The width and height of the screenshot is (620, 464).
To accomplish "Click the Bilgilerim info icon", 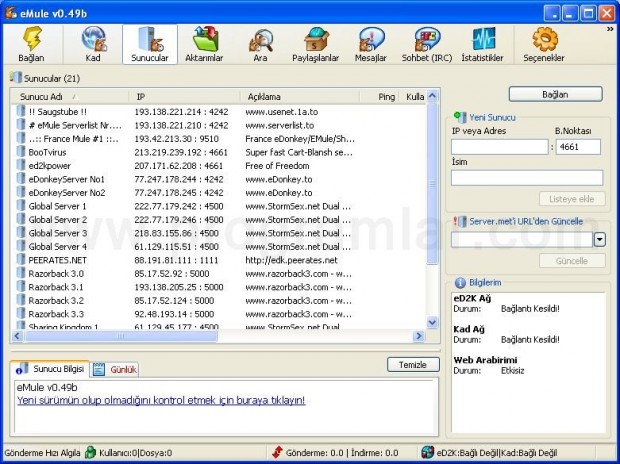I will [460, 282].
